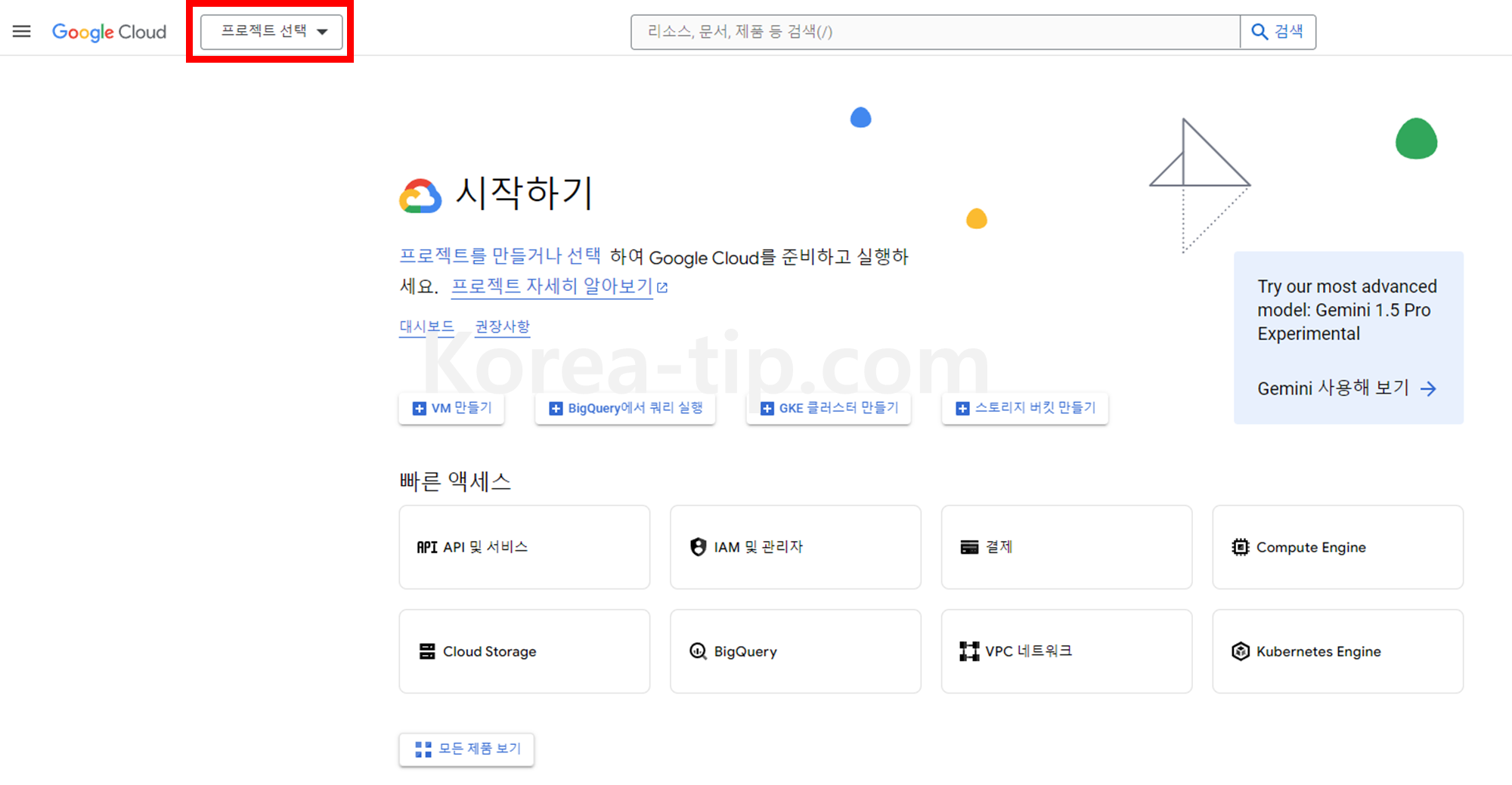Click the Cloud Storage icon
This screenshot has height=785, width=1512.
tap(427, 651)
